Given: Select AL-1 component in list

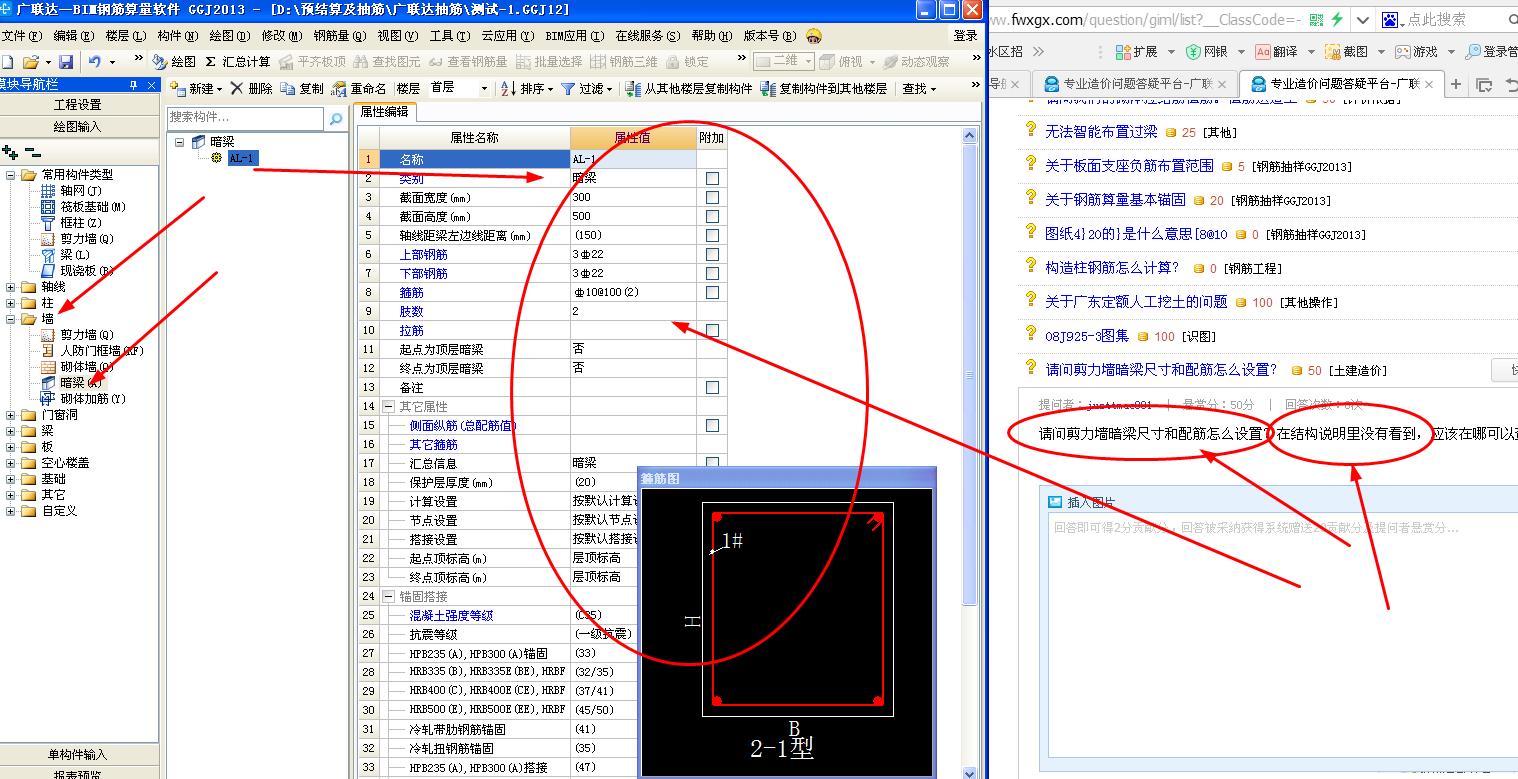Looking at the screenshot, I should (241, 158).
